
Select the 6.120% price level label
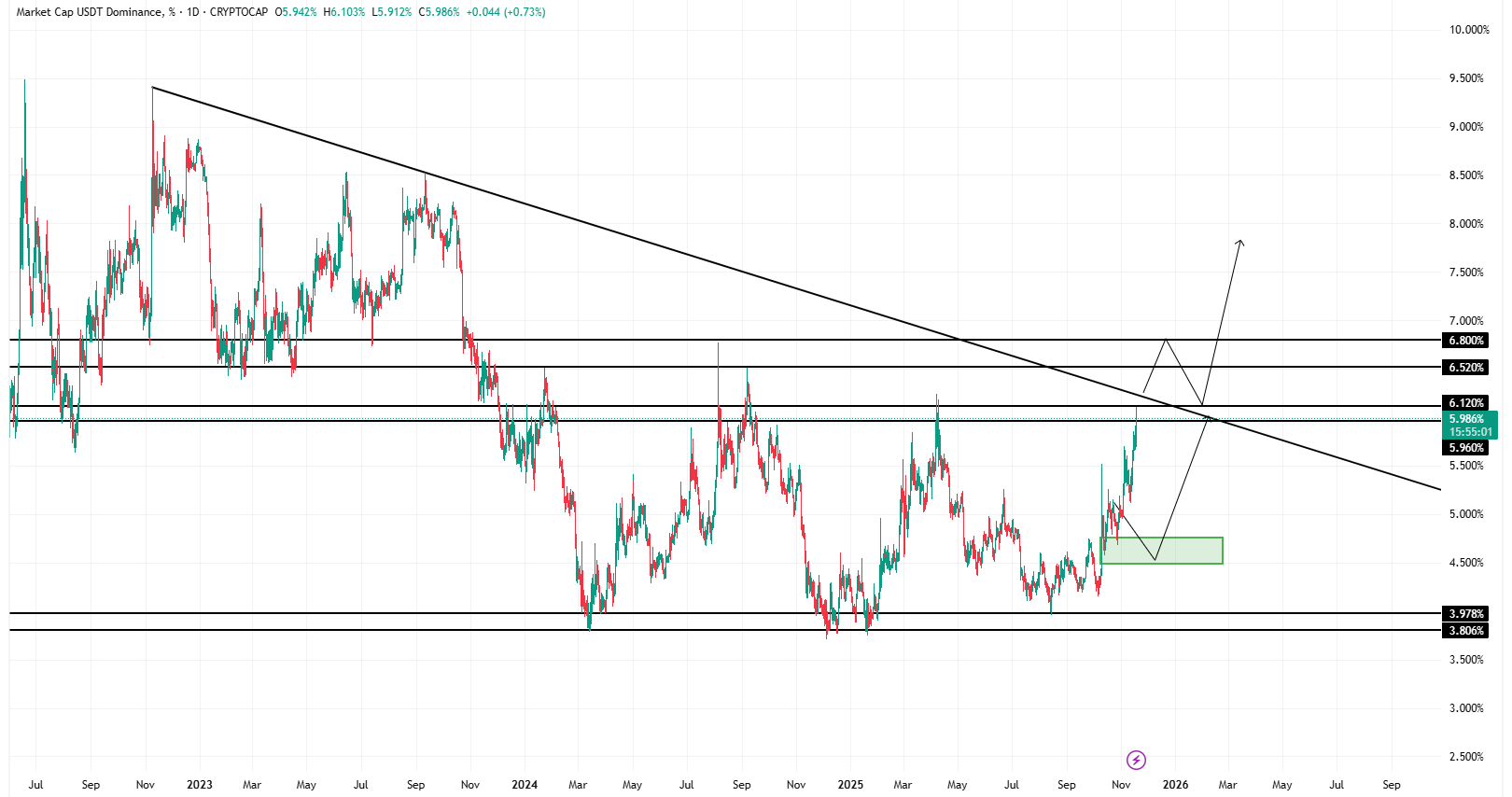coord(1466,403)
